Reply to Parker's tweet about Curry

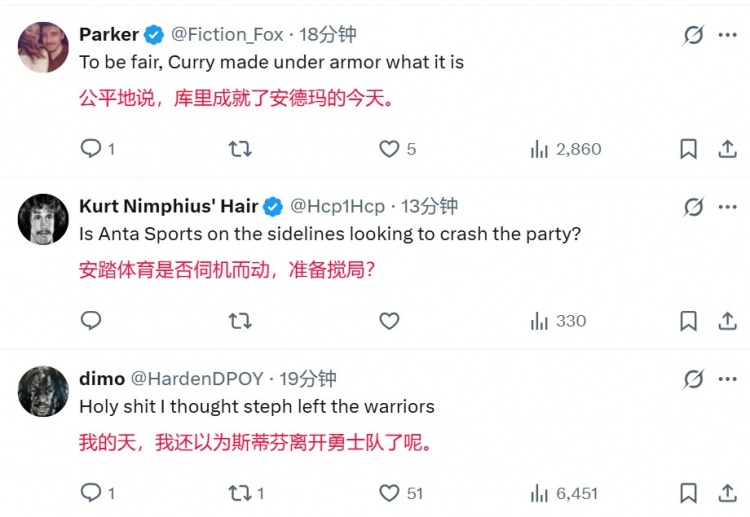click(91, 149)
